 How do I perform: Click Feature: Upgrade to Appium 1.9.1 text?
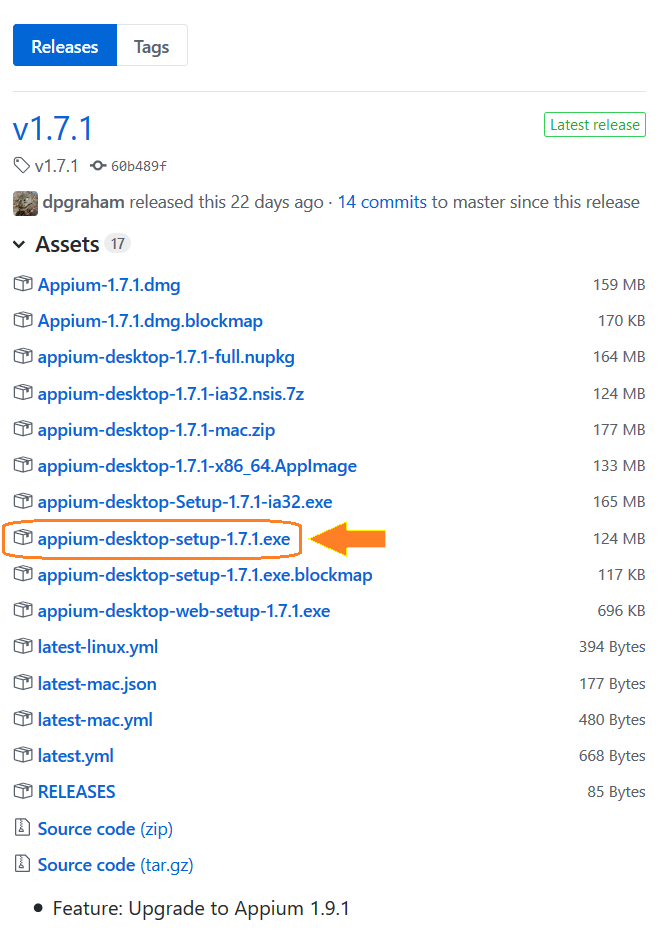(201, 908)
